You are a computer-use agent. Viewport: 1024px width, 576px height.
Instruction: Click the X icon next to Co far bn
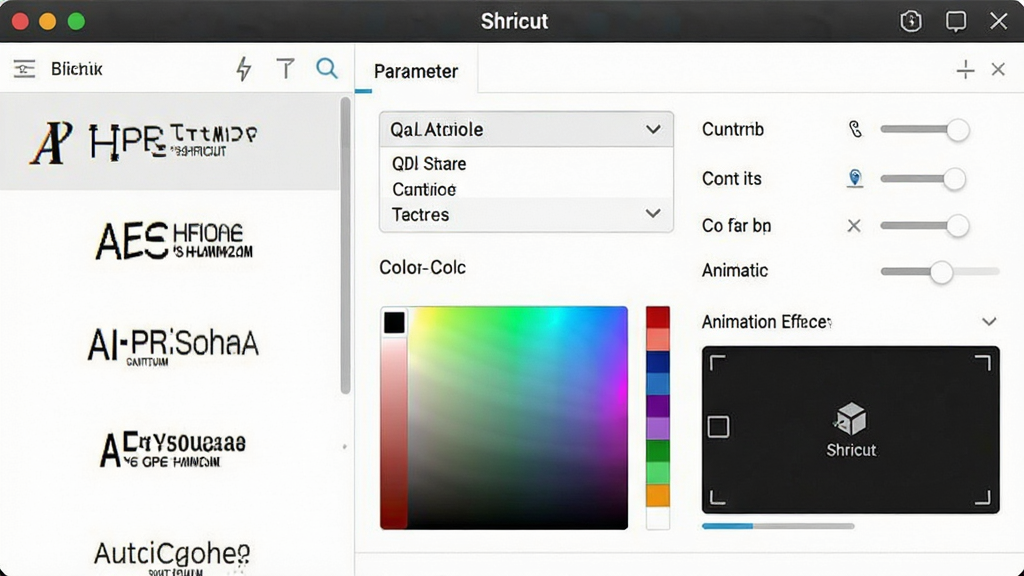(854, 226)
